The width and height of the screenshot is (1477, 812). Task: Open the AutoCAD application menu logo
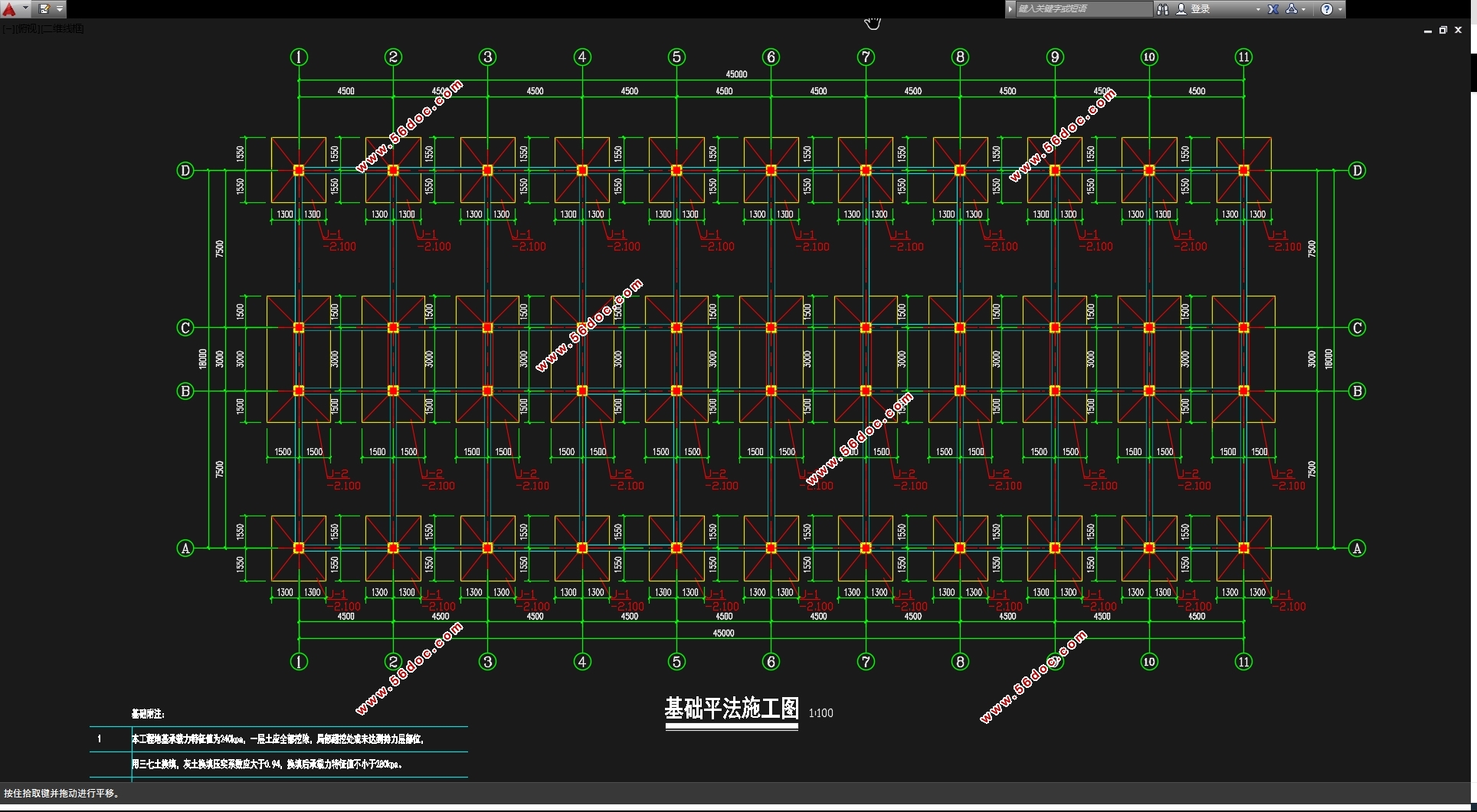pyautogui.click(x=9, y=9)
